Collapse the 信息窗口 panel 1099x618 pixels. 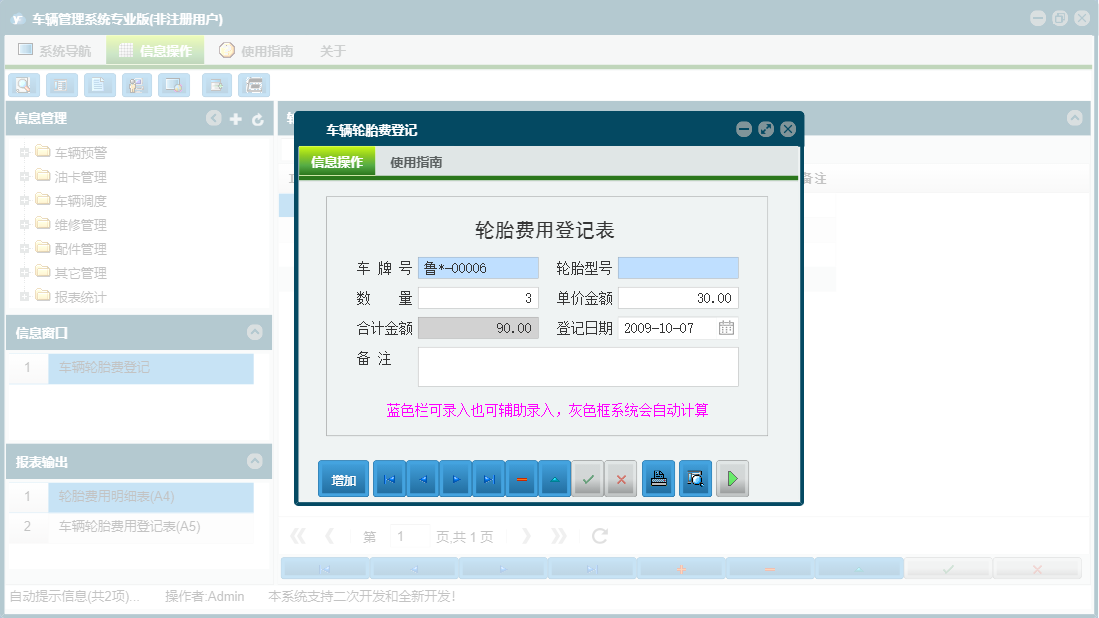tap(257, 331)
